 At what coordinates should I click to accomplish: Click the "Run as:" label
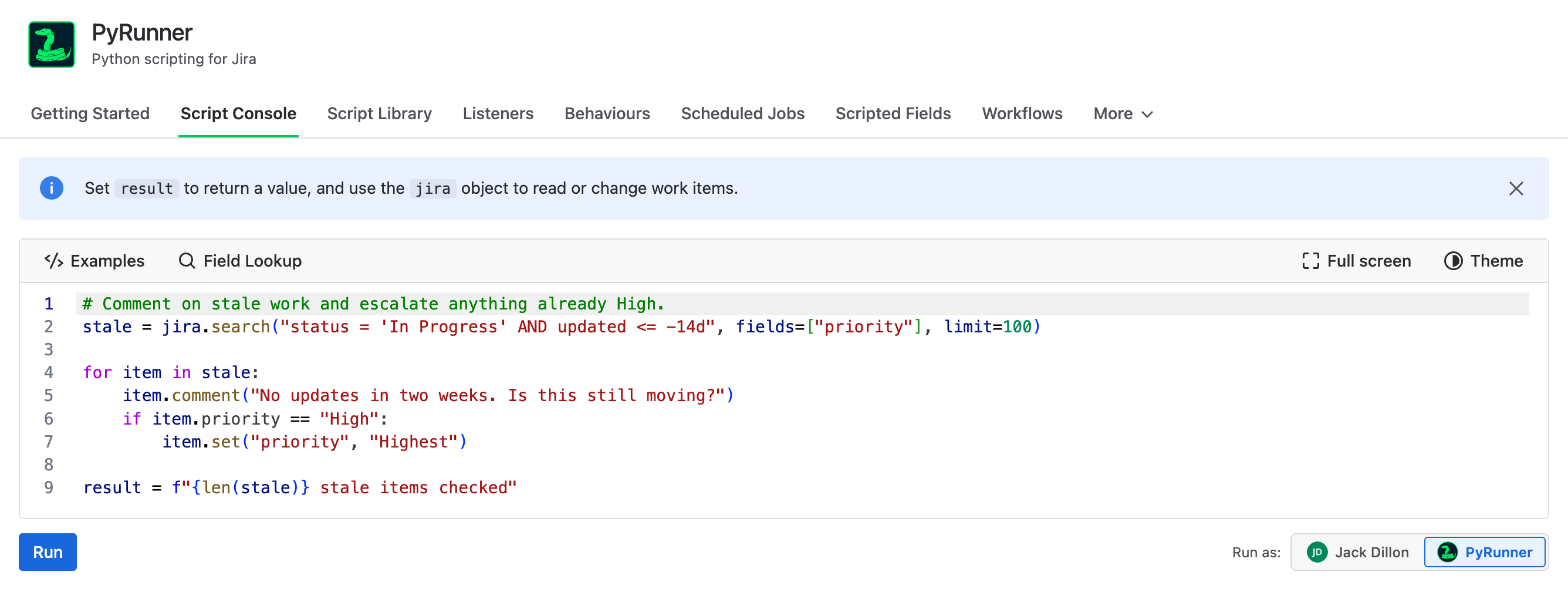[x=1256, y=552]
